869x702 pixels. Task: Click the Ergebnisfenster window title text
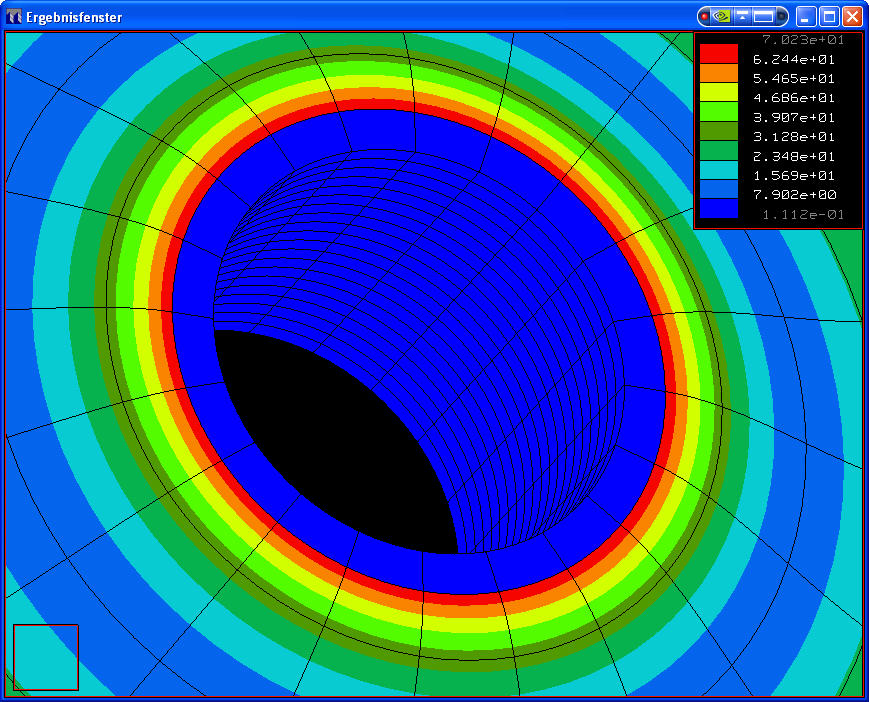74,18
